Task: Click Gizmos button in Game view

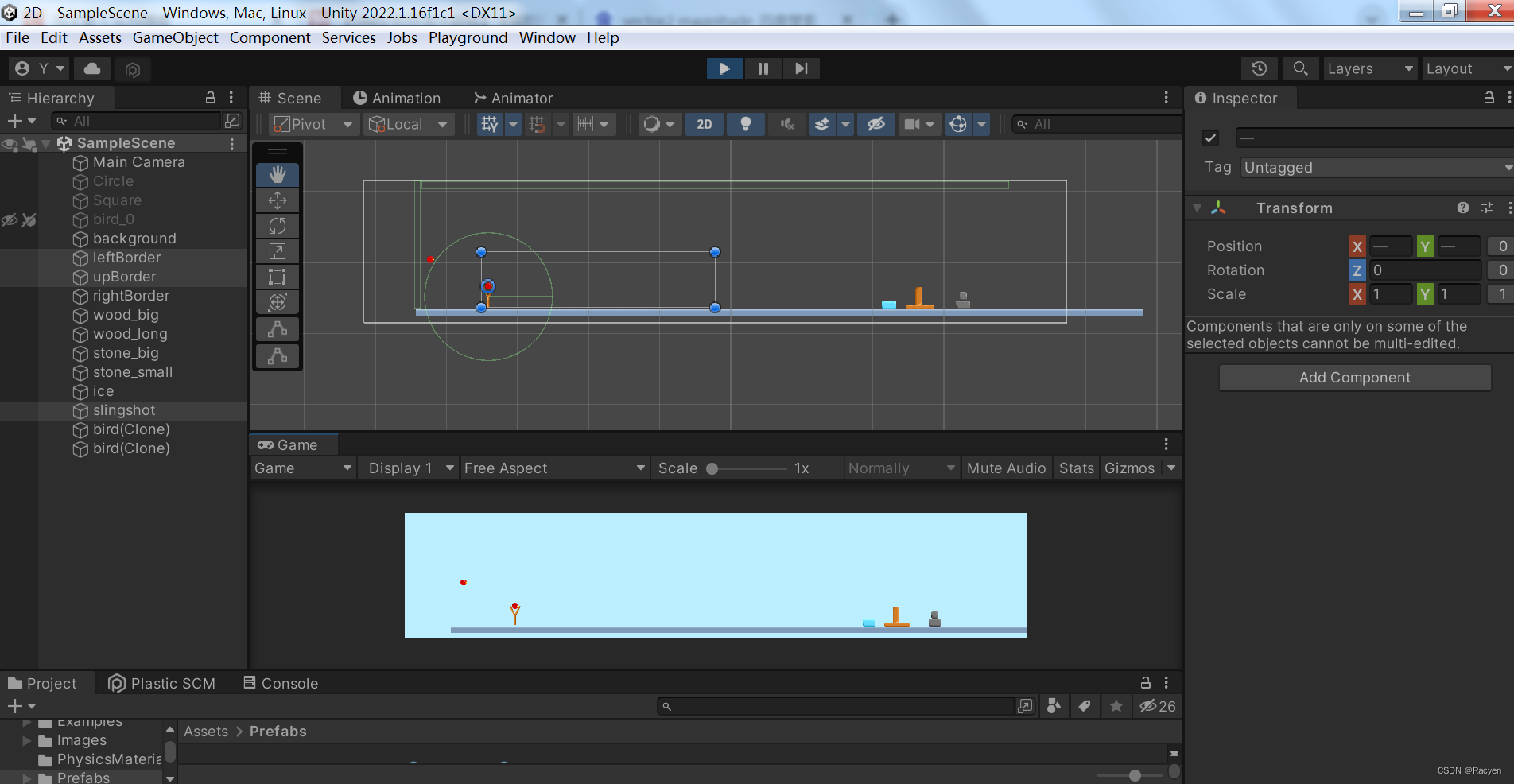Action: 1129,468
